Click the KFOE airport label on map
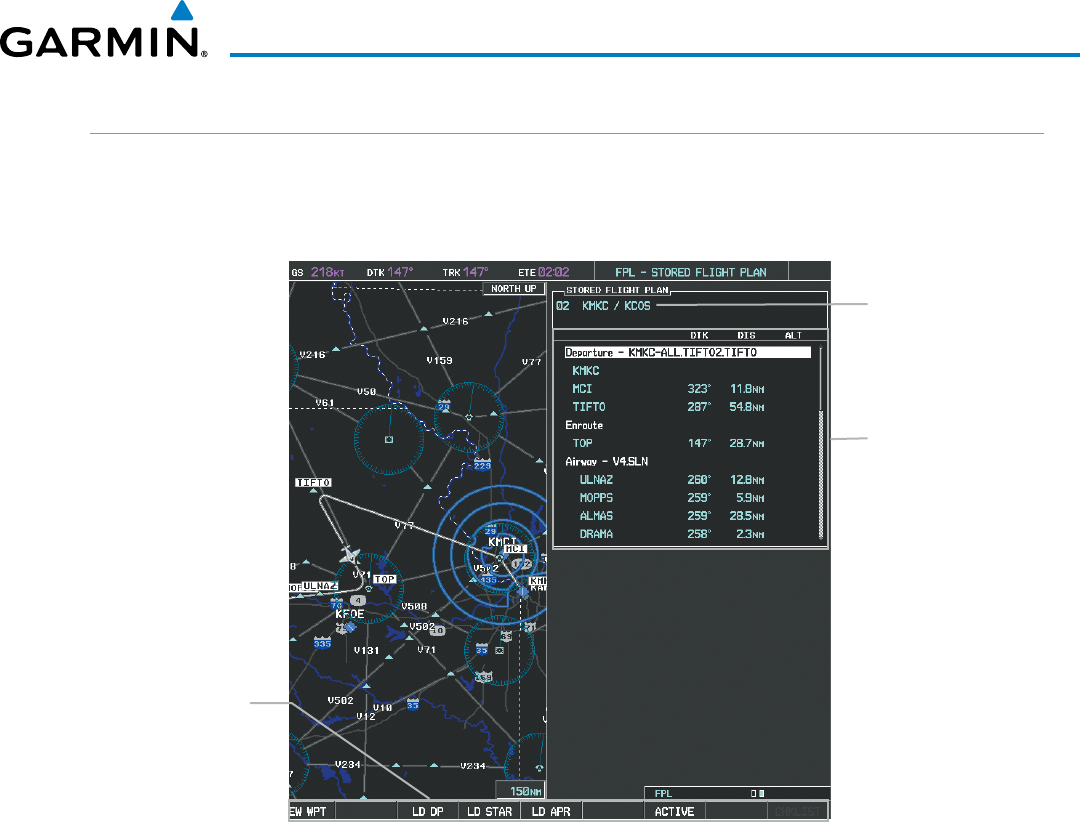The width and height of the screenshot is (1080, 822). pos(350,613)
